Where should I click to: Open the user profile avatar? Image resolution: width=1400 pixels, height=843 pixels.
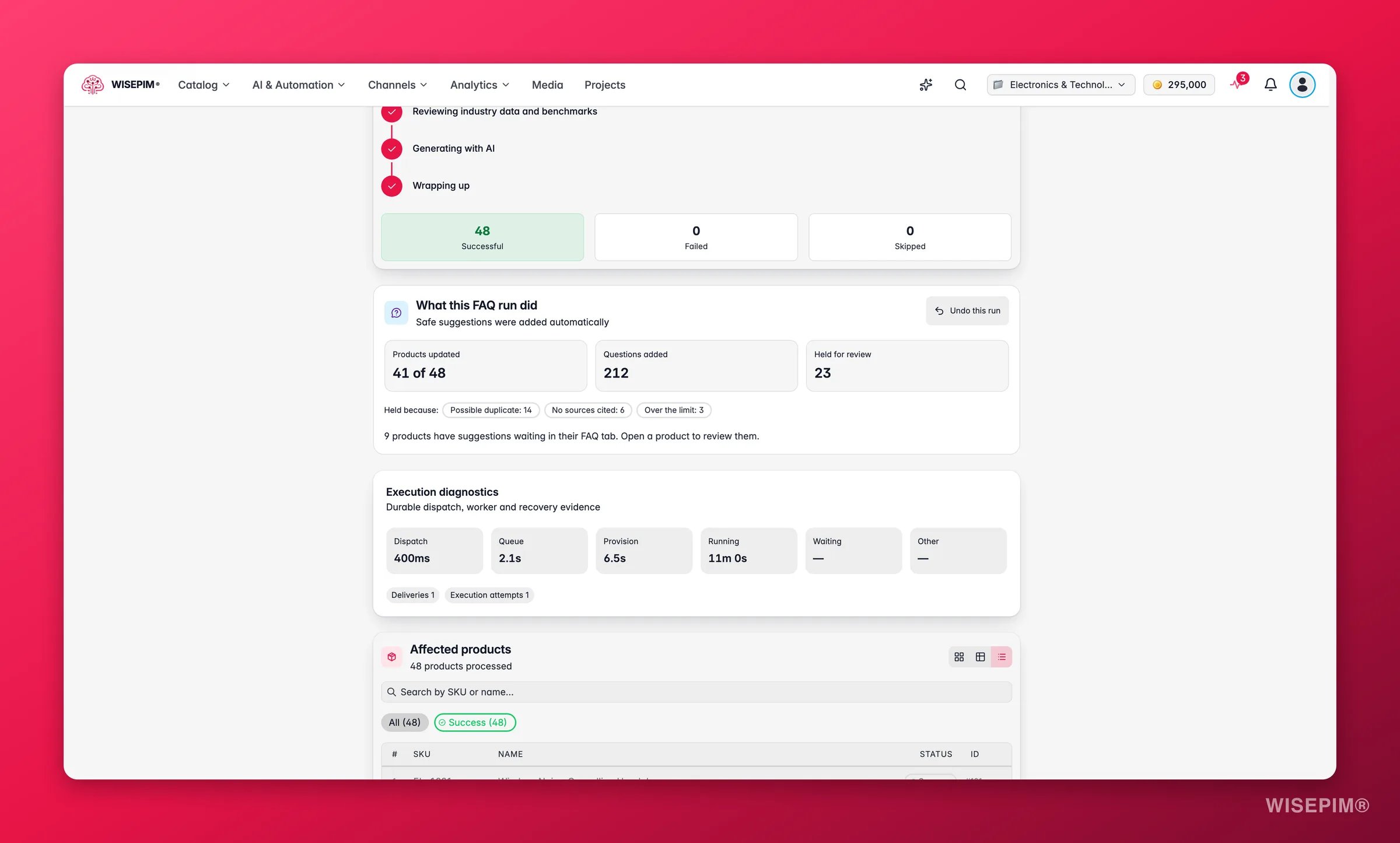[x=1302, y=85]
